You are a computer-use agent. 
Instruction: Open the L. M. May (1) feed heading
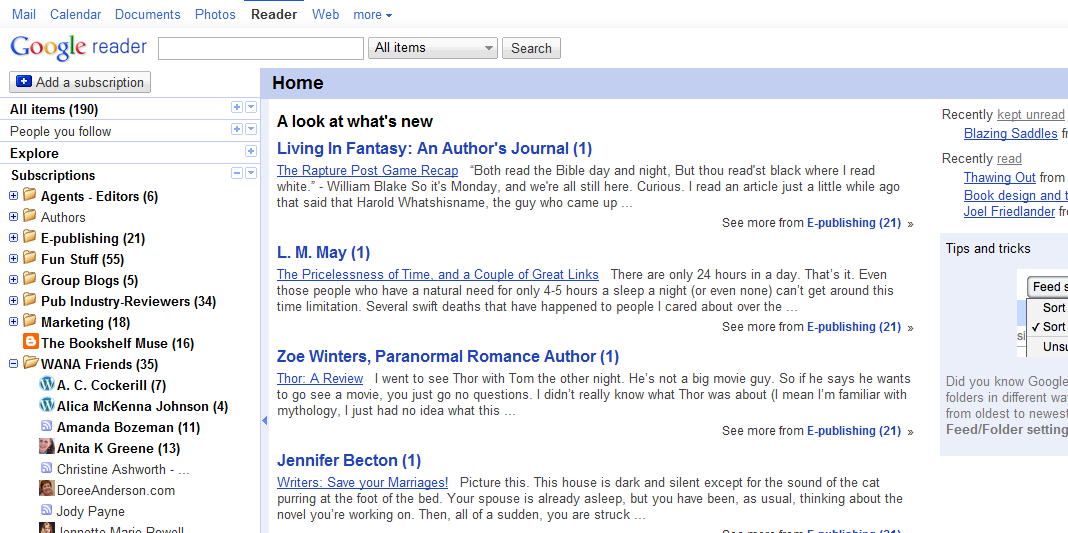324,253
